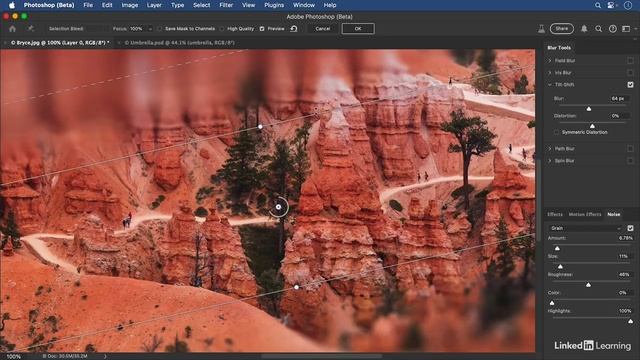Open the Layer menu

pos(154,5)
